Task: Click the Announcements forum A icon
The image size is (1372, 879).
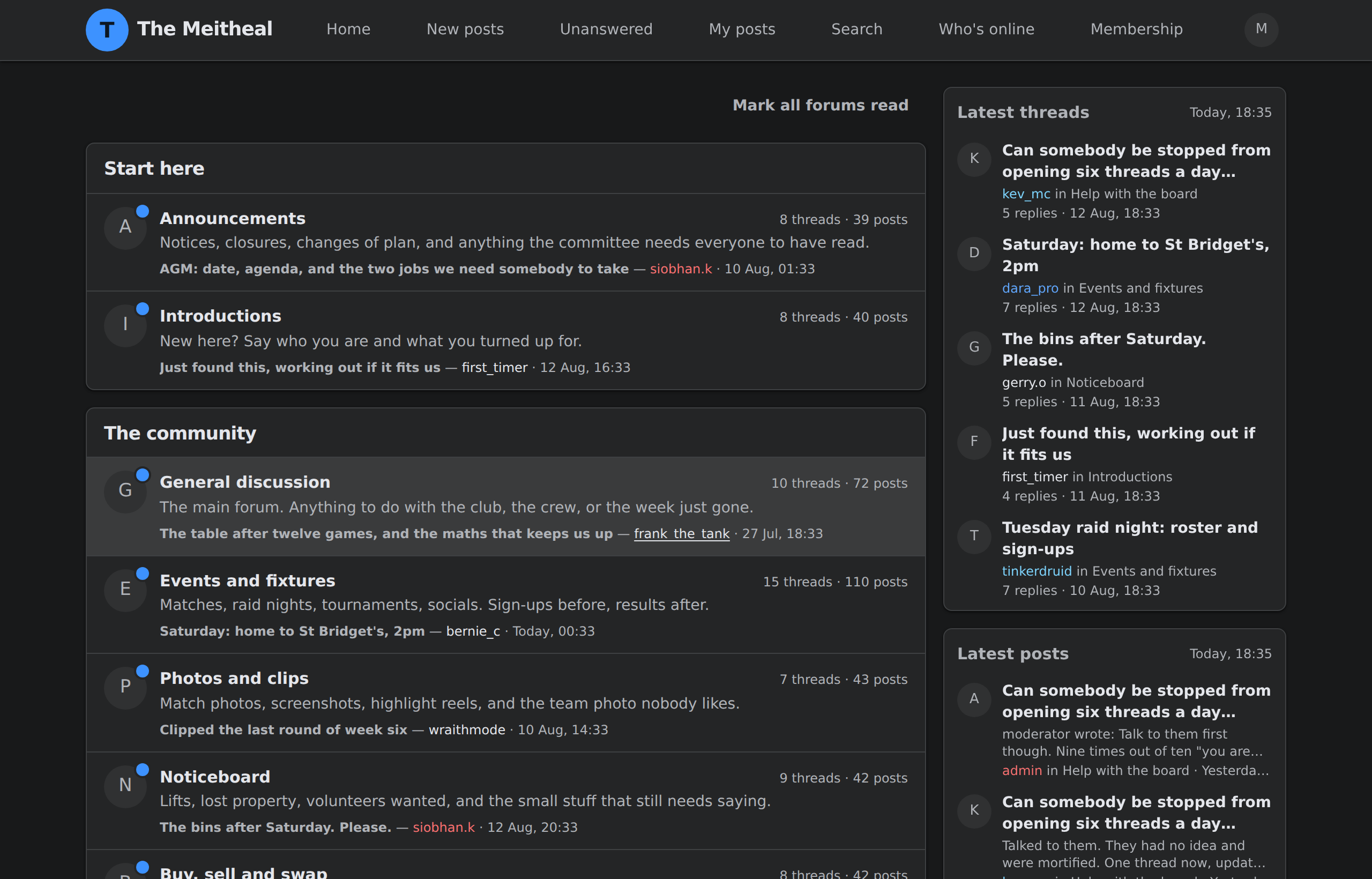Action: pos(125,227)
